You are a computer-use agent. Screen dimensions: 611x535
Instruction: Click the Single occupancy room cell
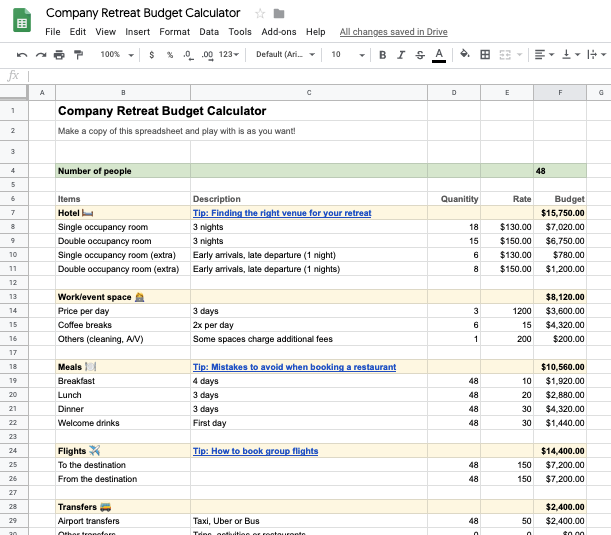coord(123,227)
